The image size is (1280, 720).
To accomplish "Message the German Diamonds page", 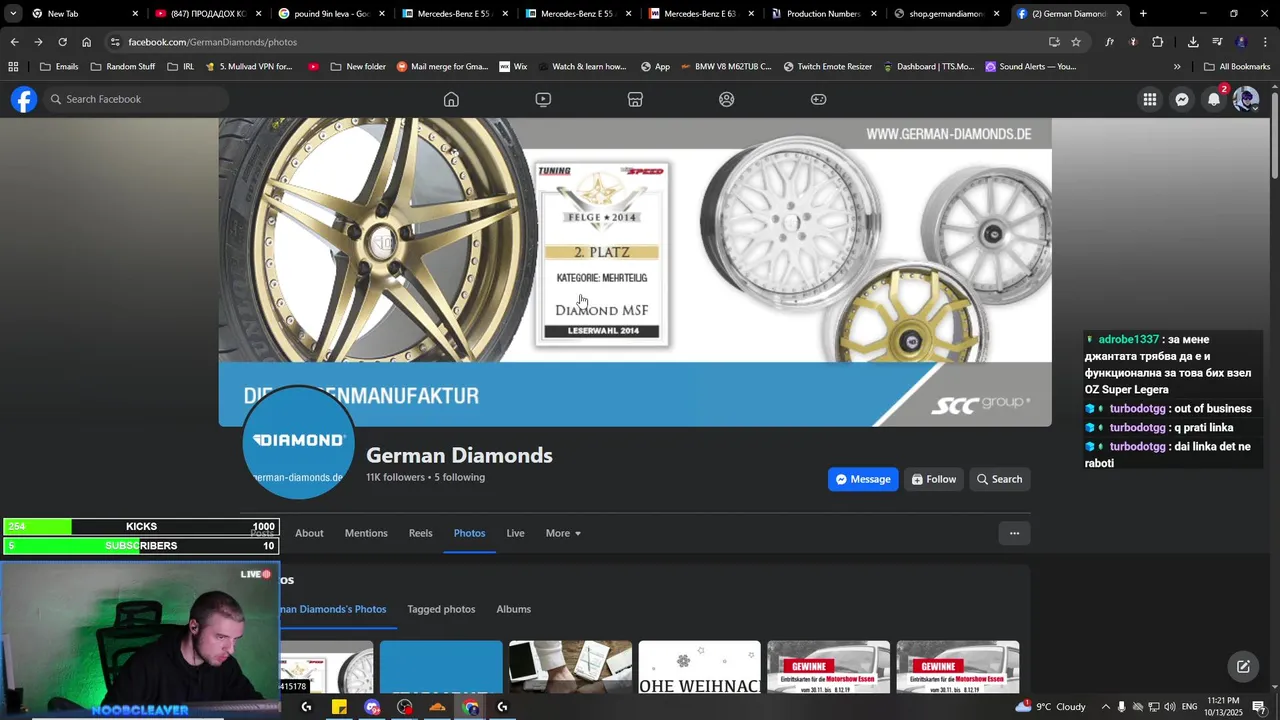I will [863, 479].
